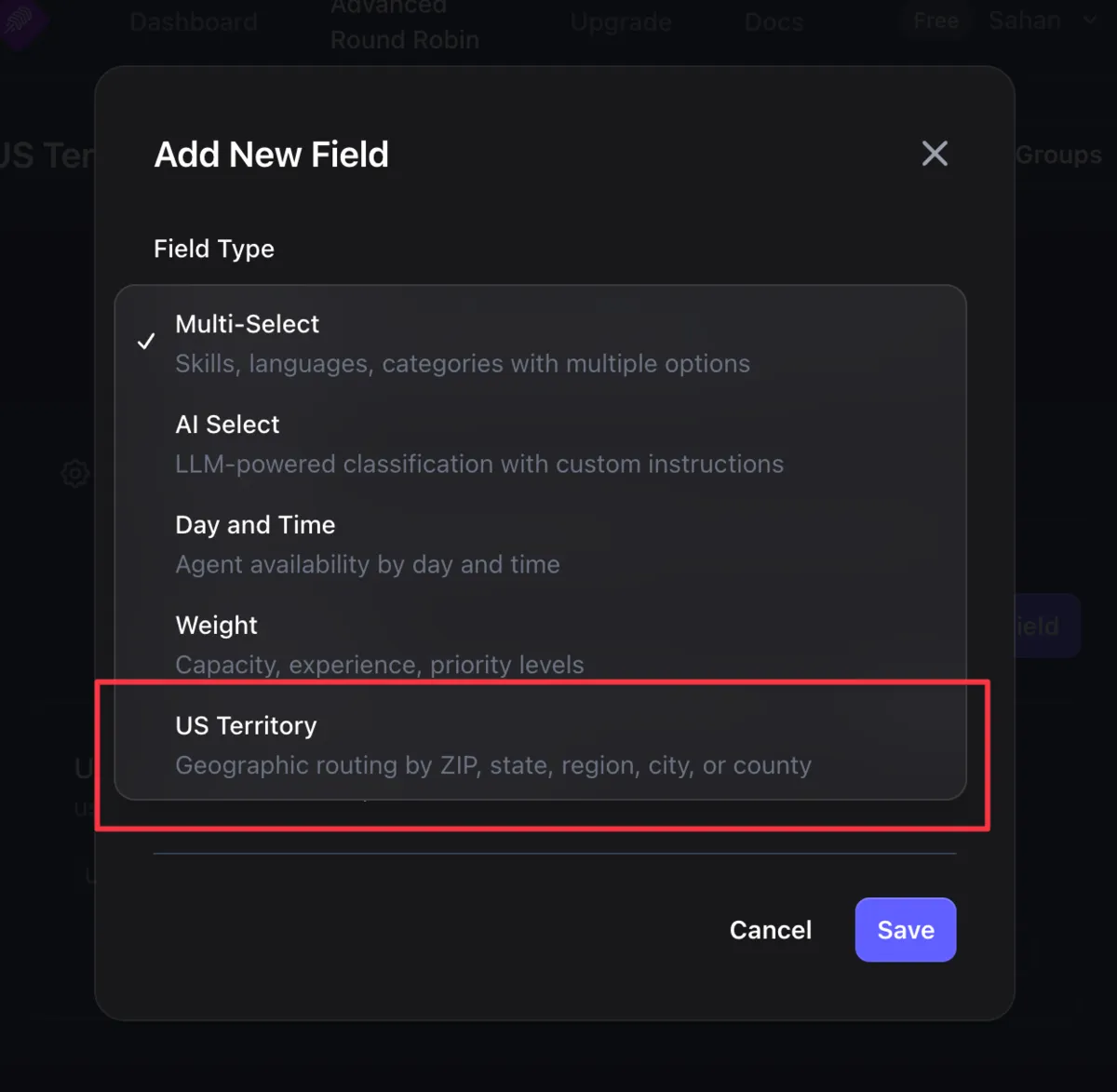Navigate to the Dashboard
The height and width of the screenshot is (1092, 1117).
(x=194, y=20)
